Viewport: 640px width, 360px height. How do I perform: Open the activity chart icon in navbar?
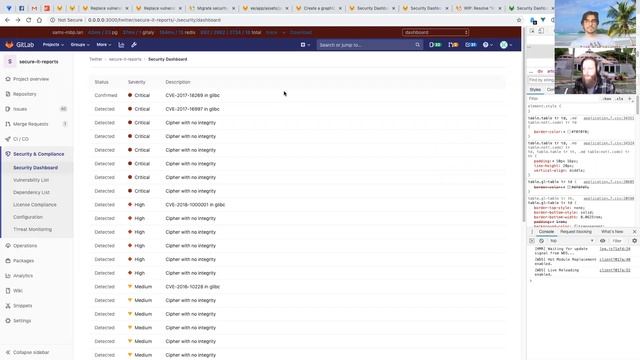click(x=121, y=45)
